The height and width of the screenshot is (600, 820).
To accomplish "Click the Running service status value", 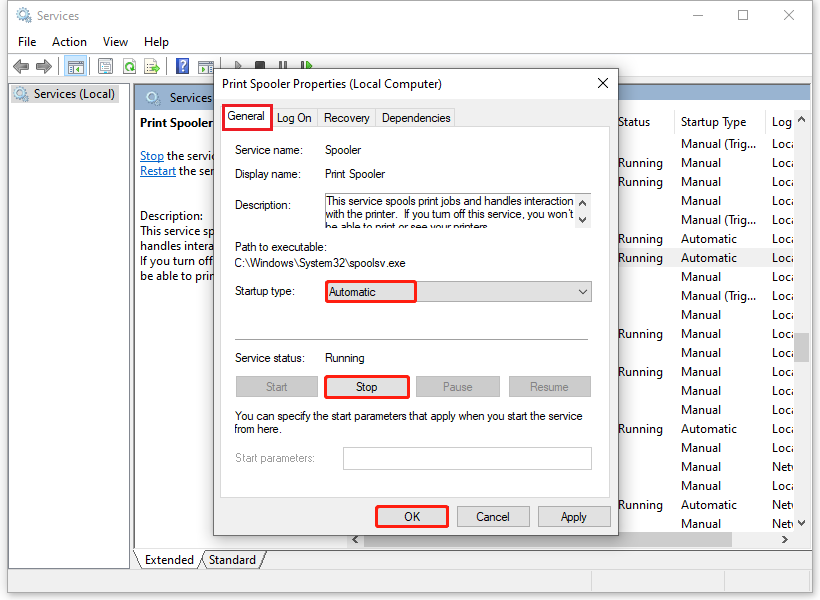I will pos(345,358).
